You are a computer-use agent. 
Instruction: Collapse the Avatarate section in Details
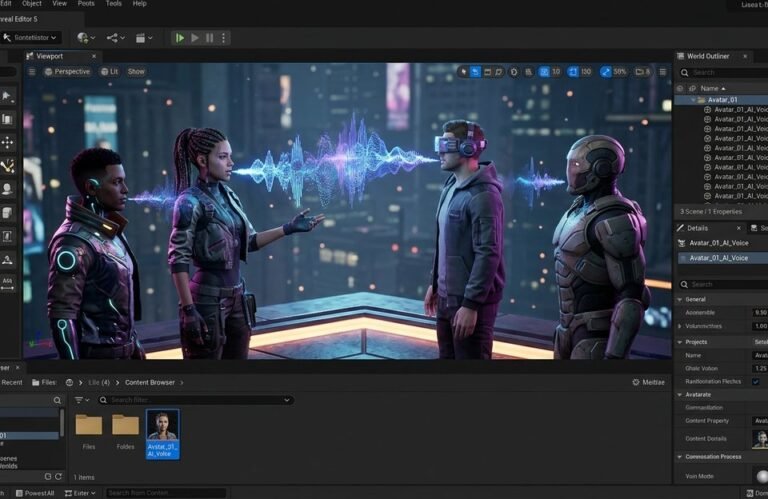680,395
